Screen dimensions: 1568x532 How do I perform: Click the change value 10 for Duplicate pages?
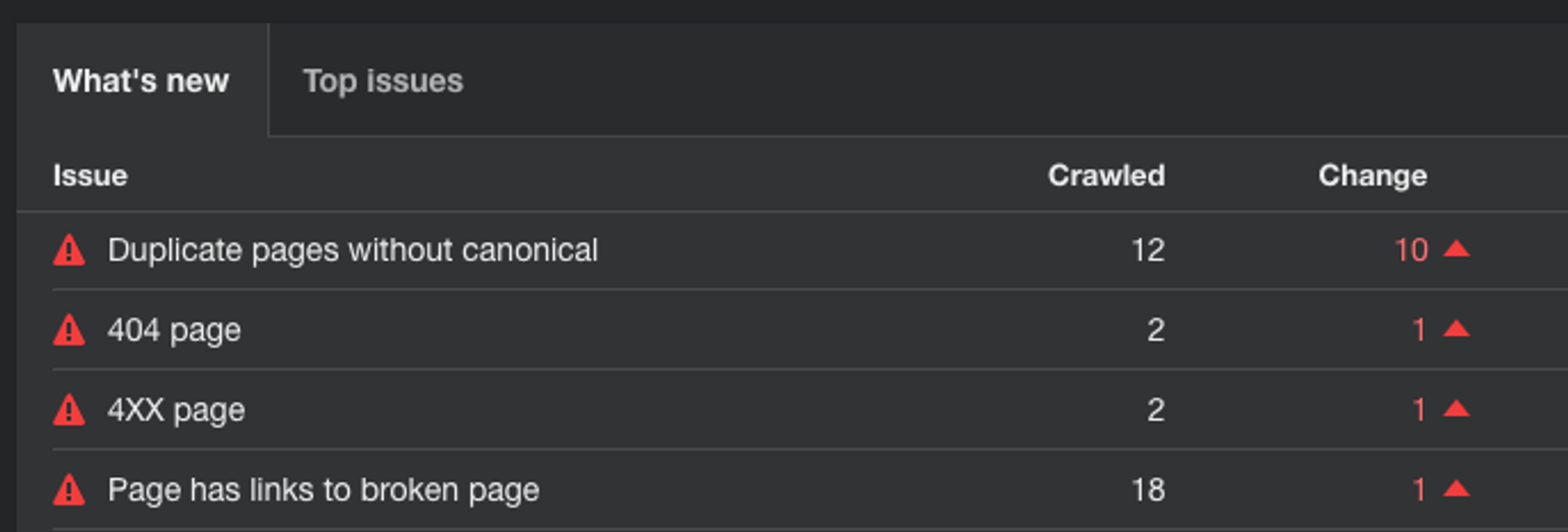pos(1410,251)
